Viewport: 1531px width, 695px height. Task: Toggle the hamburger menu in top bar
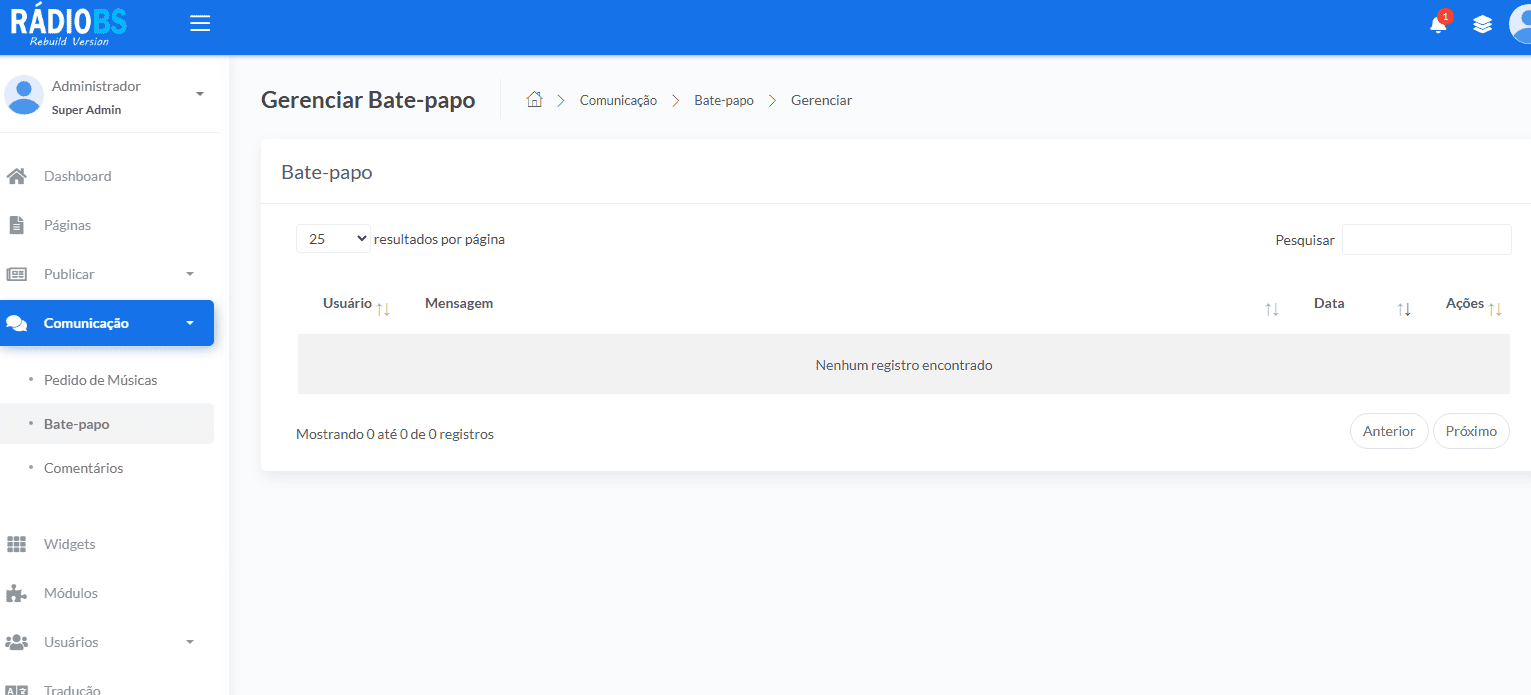pyautogui.click(x=200, y=23)
